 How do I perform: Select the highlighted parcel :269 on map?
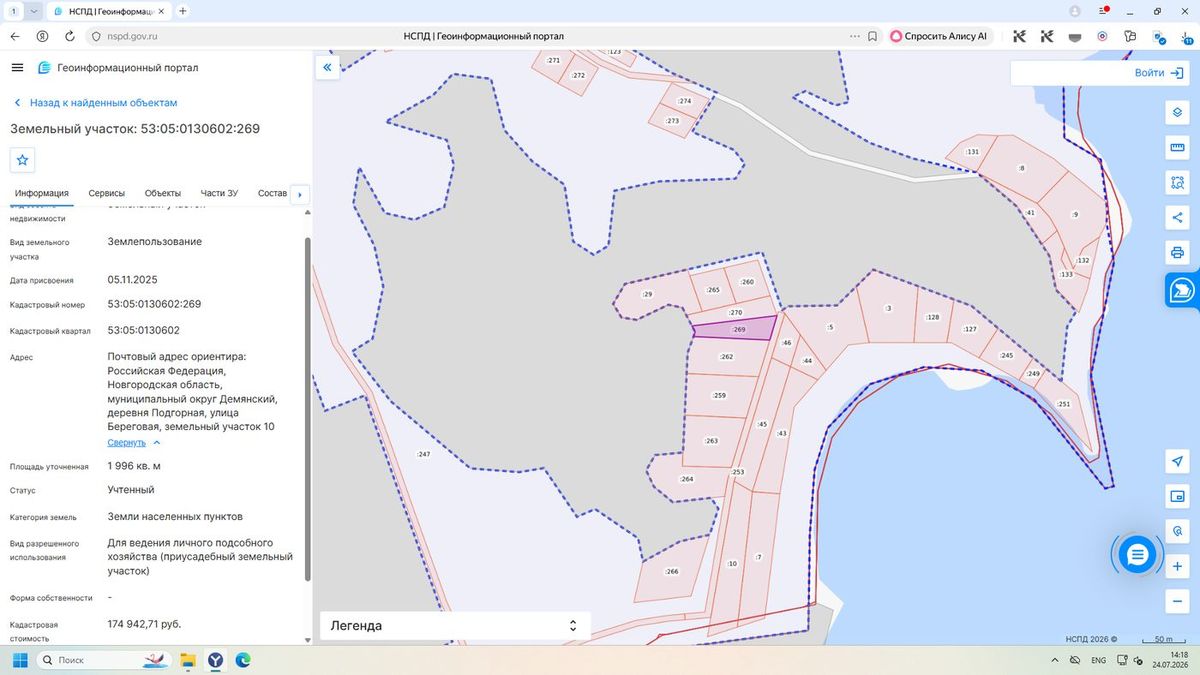click(737, 329)
